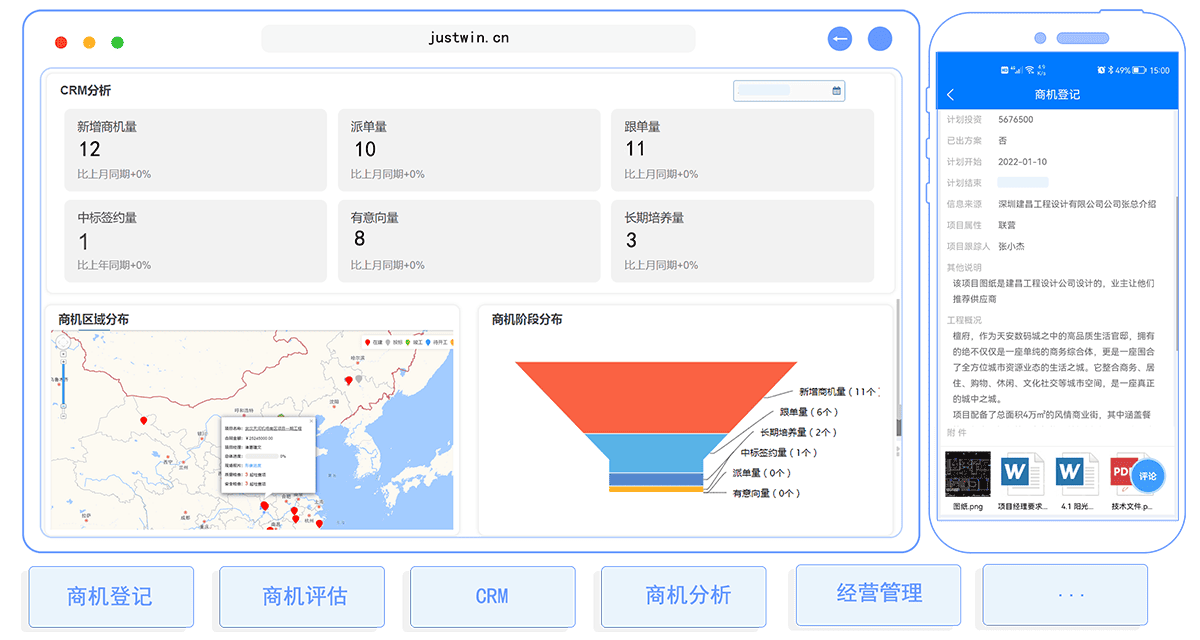This screenshot has height=640, width=1200.
Task: Open the project name link in the map popup
Action: point(273,428)
